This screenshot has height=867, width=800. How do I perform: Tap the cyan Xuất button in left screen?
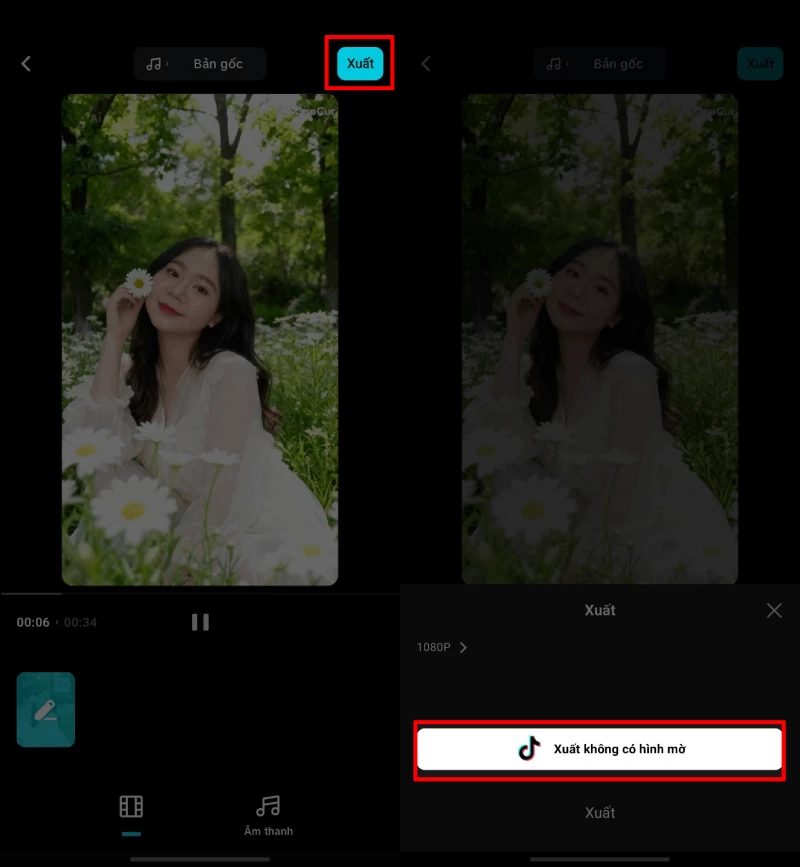pos(360,63)
